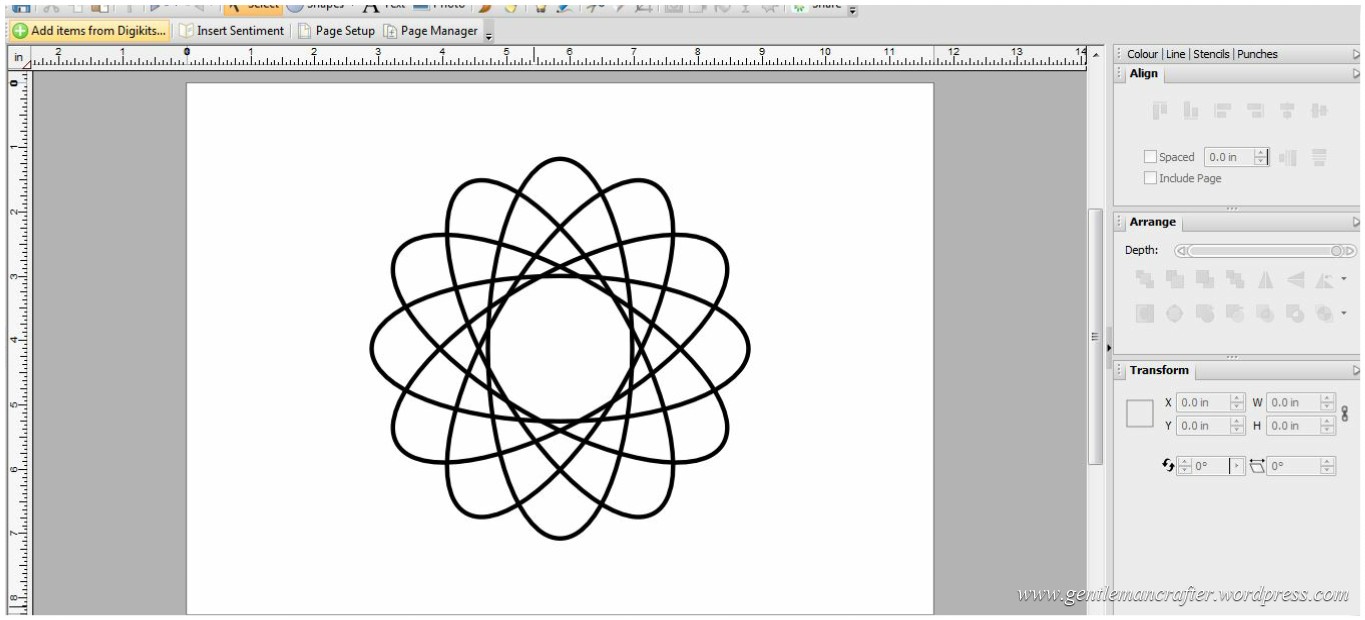Expand the Align panel options
The width and height of the screenshot is (1365, 620).
pos(1356,74)
